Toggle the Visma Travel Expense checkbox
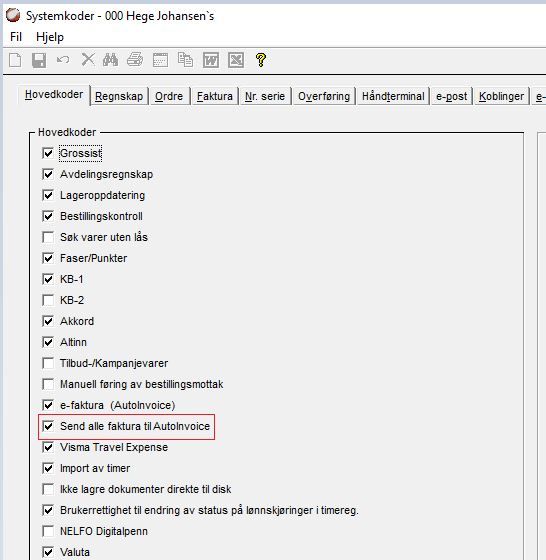This screenshot has height=560, width=546. [x=48, y=447]
